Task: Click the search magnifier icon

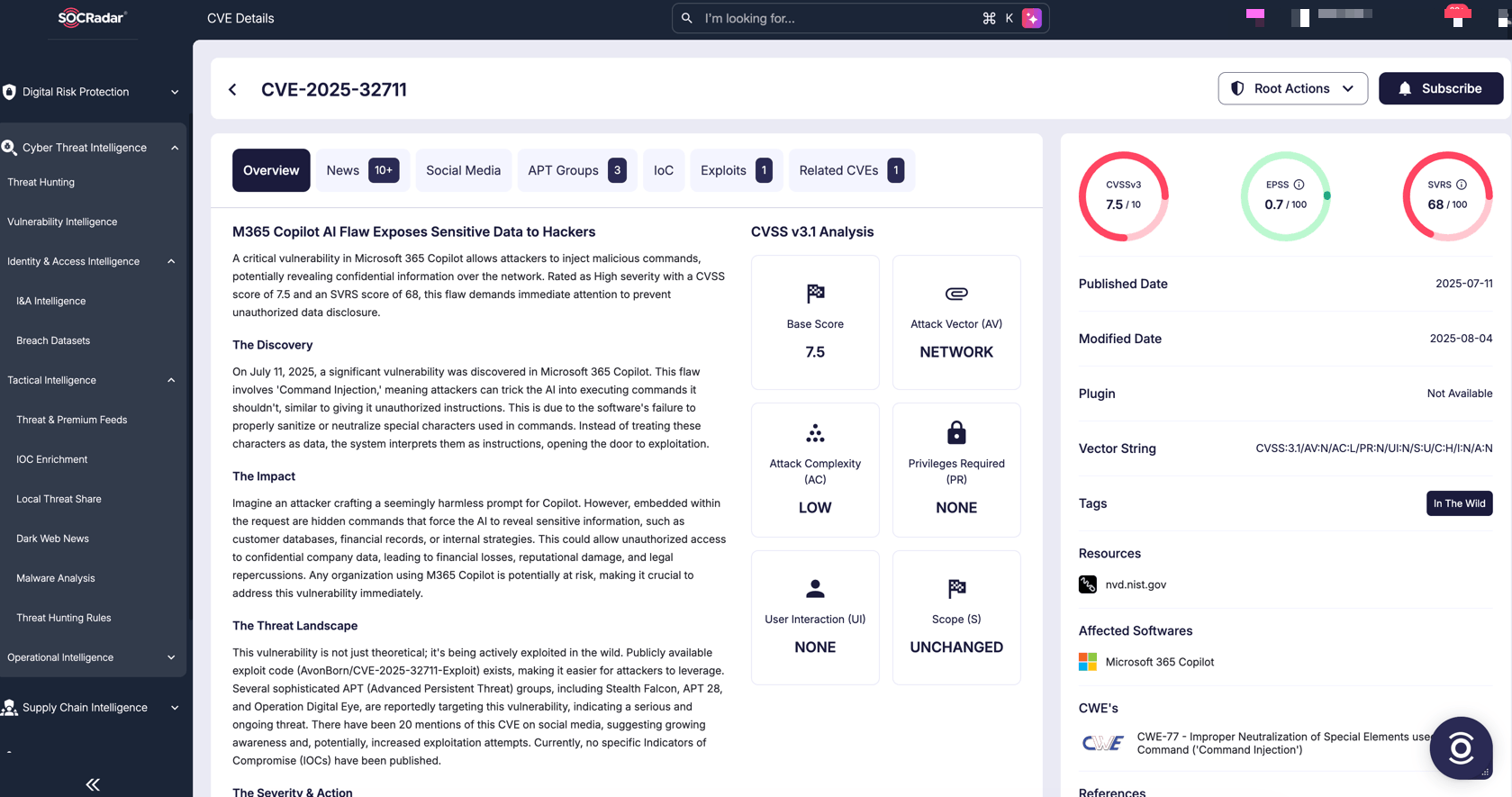Action: tap(687, 18)
